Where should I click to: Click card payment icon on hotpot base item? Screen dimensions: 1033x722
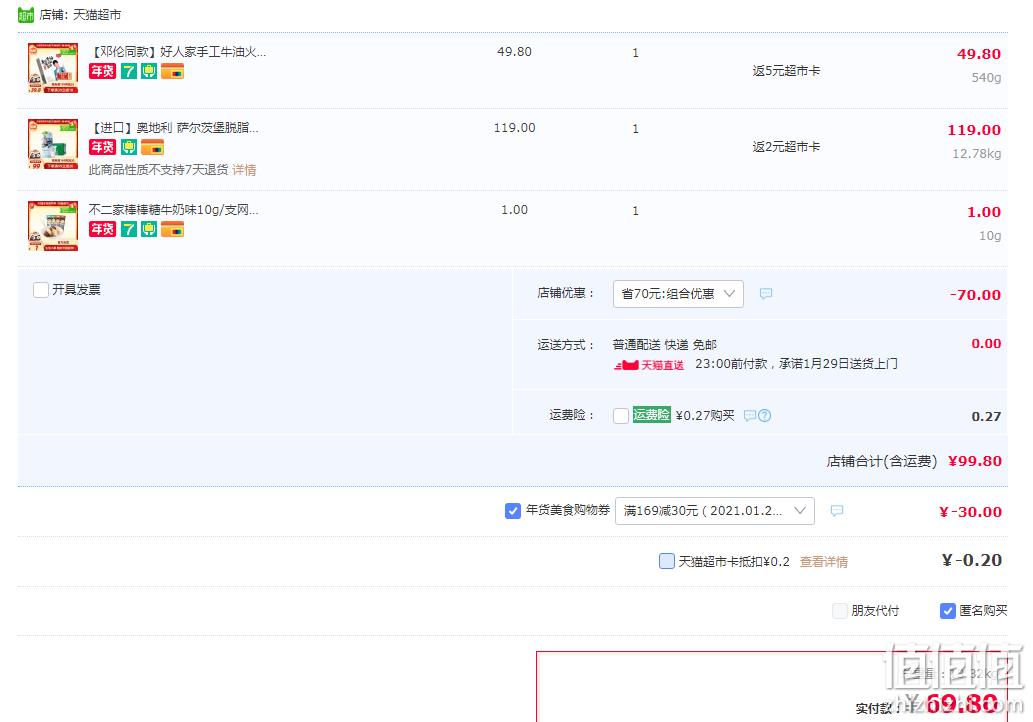click(x=173, y=71)
